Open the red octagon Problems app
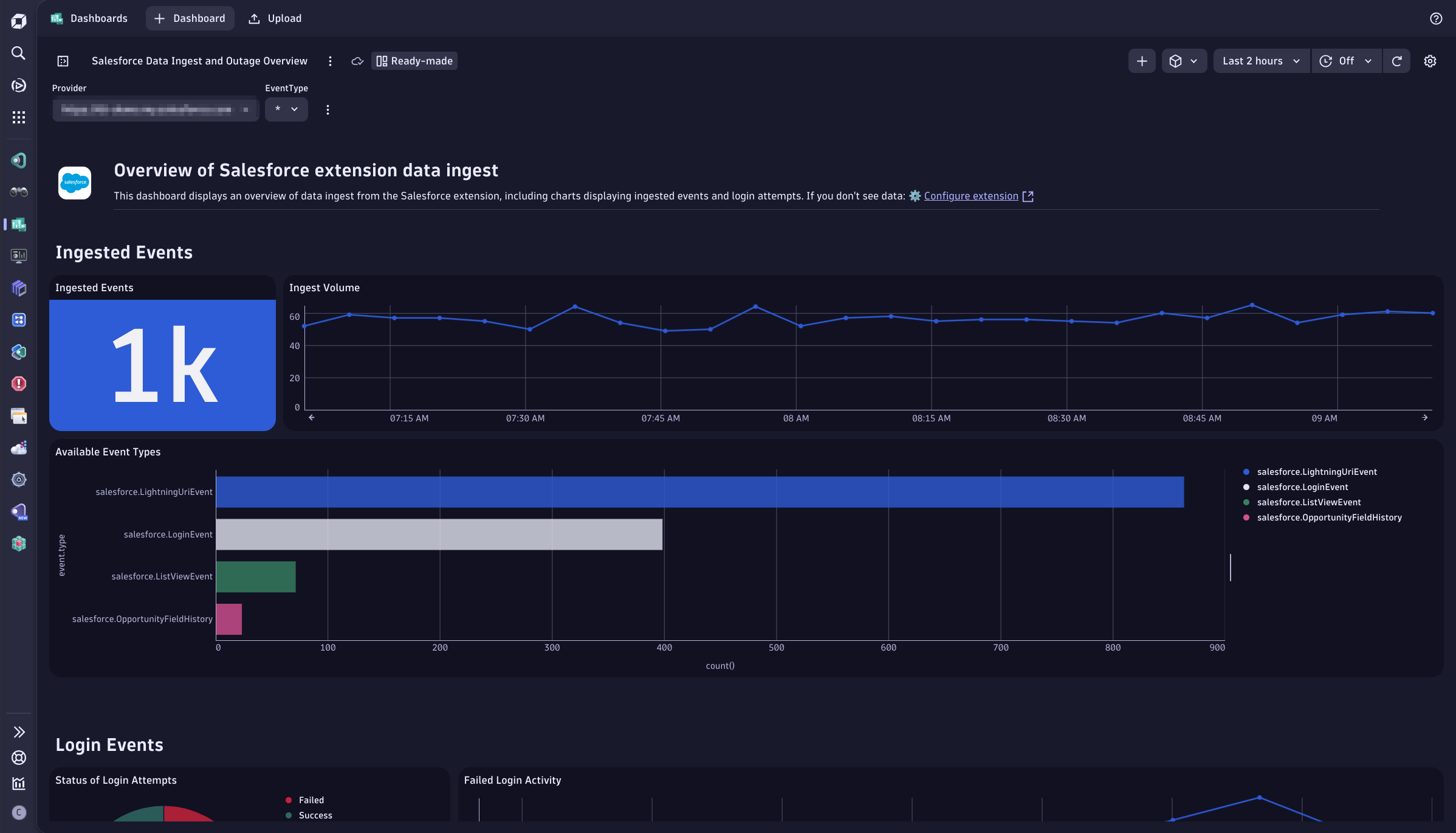 (x=19, y=384)
